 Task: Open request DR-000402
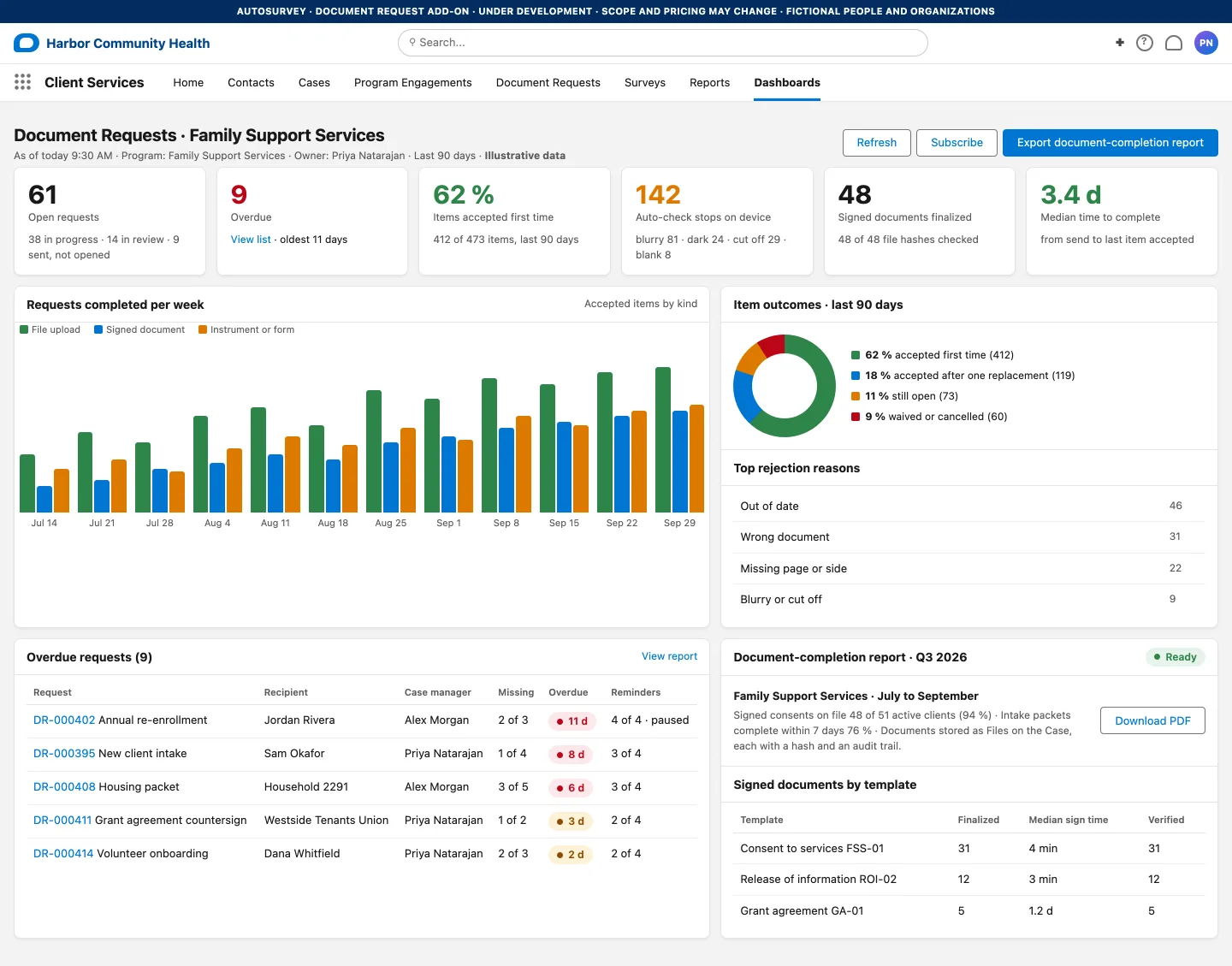click(64, 720)
